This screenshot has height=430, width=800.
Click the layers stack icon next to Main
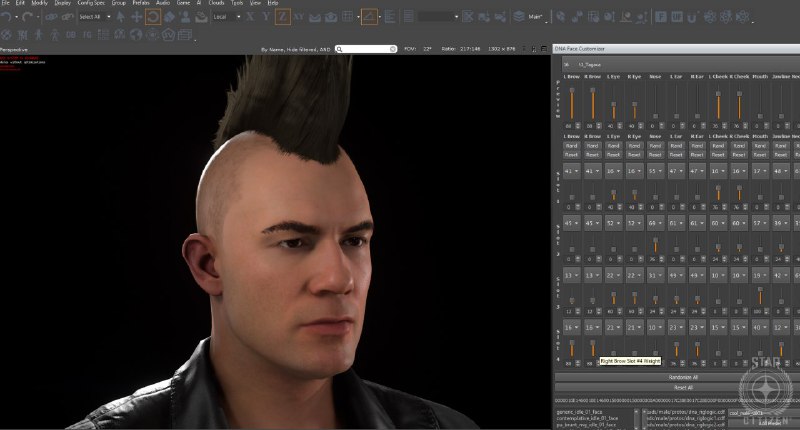[x=519, y=17]
